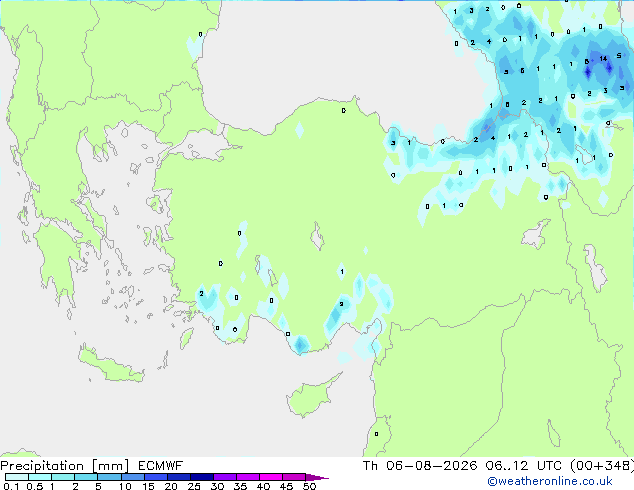The height and width of the screenshot is (490, 634).
Task: Pick the 35–40 mm violet legend segment
Action: [x=247, y=477]
